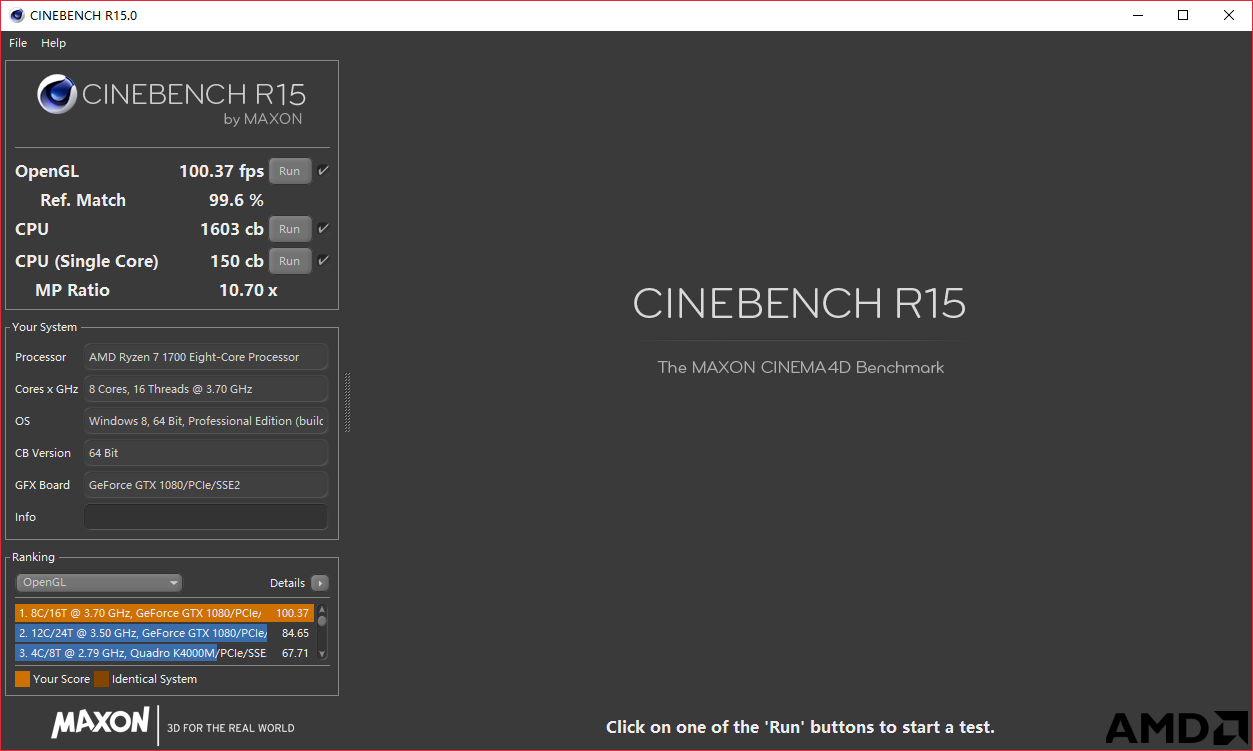Maximize the CINEBENCH window
This screenshot has height=751, width=1253.
pyautogui.click(x=1183, y=15)
